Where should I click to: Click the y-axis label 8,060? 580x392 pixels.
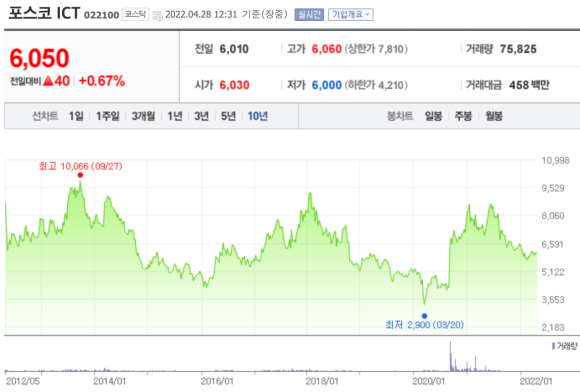[553, 216]
